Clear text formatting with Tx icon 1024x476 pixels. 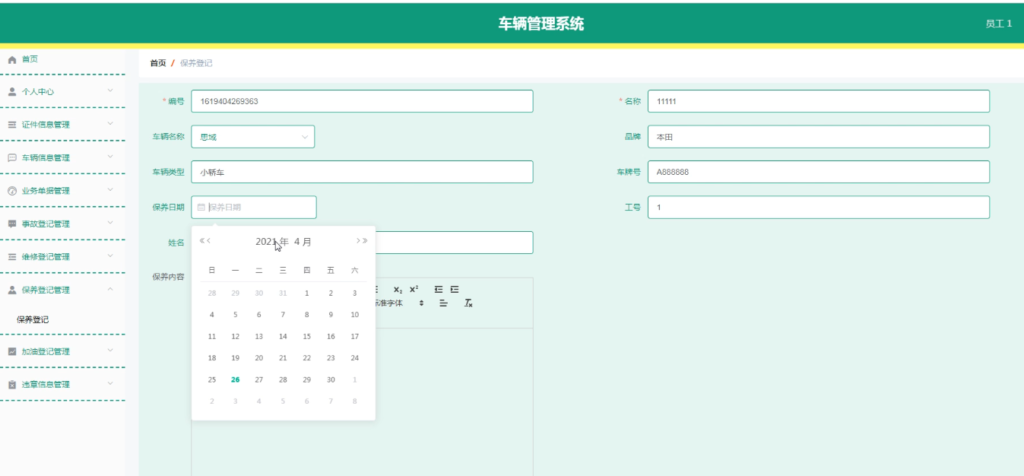468,303
